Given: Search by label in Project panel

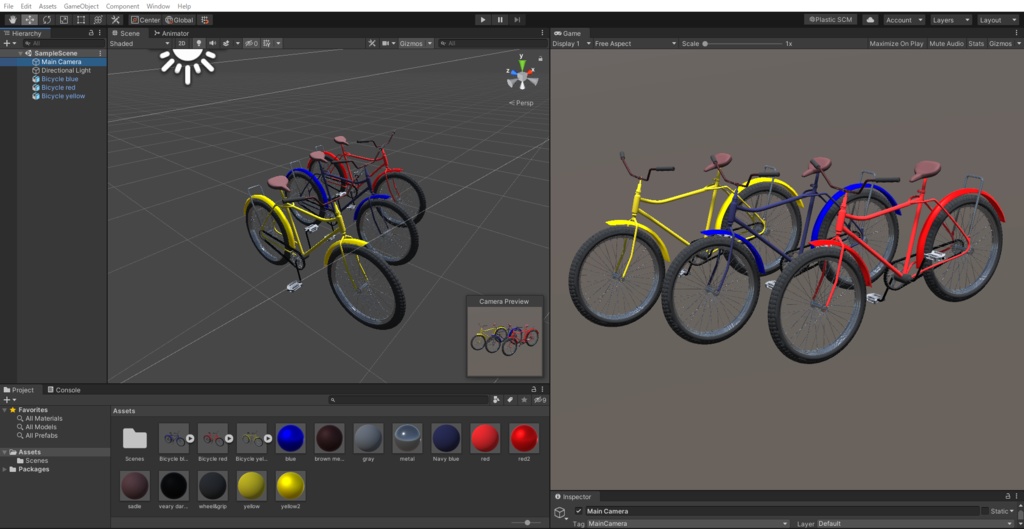Looking at the screenshot, I should click(x=510, y=400).
